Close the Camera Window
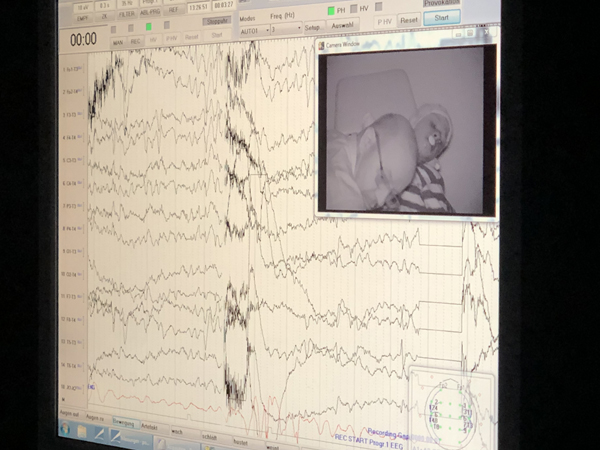This screenshot has height=450, width=600. click(x=486, y=33)
